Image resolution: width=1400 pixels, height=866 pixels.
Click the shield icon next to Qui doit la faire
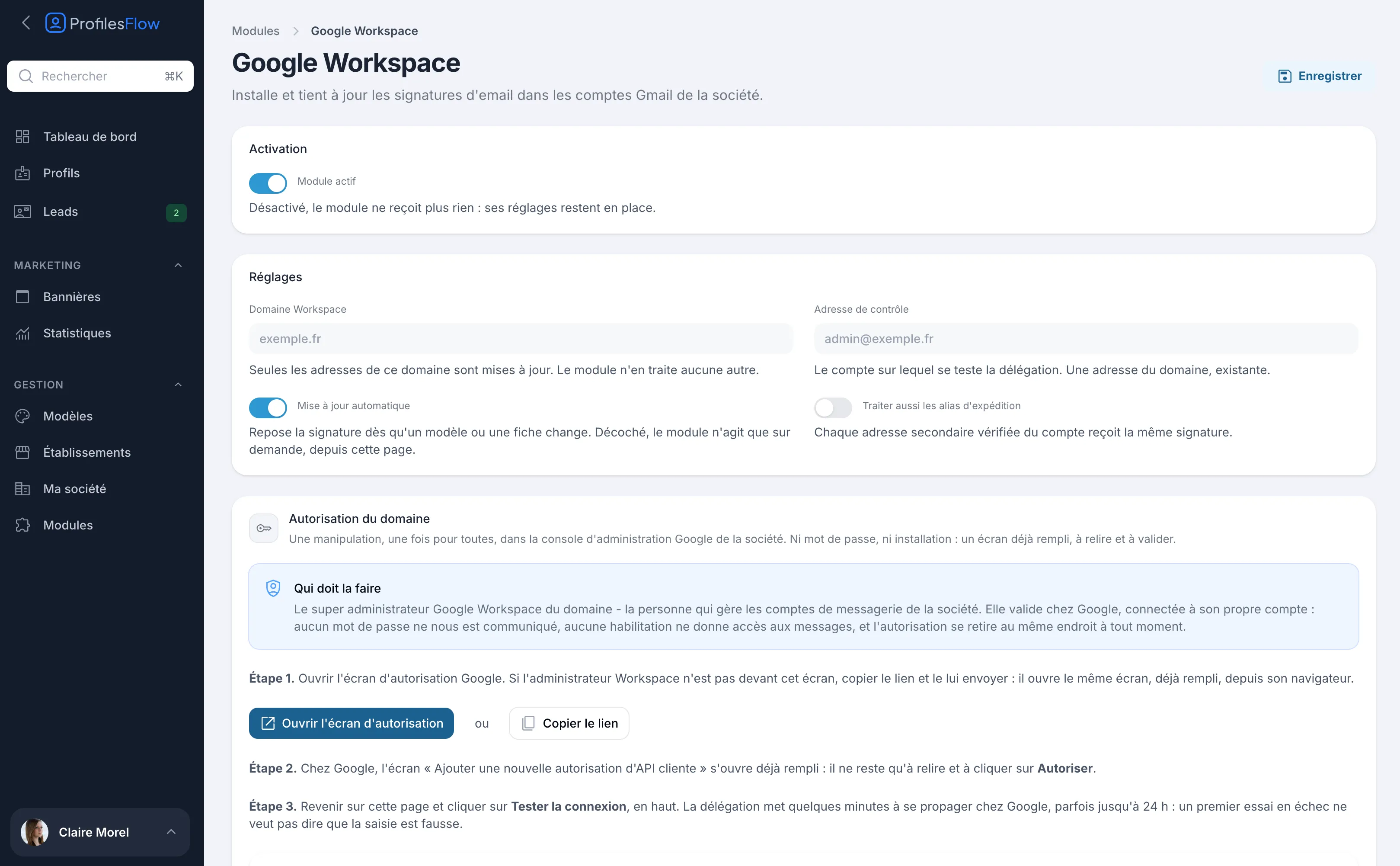(x=274, y=588)
